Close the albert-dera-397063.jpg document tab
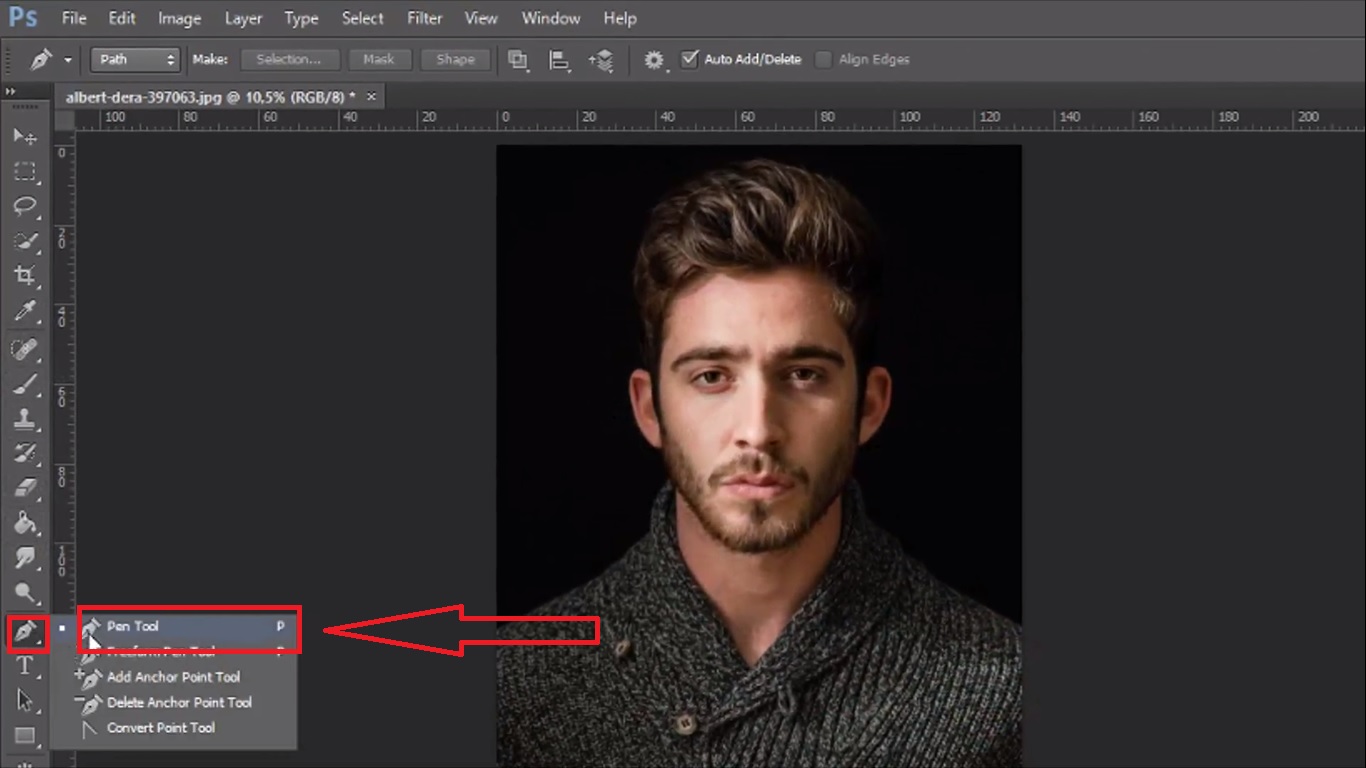The height and width of the screenshot is (768, 1366). [x=372, y=97]
